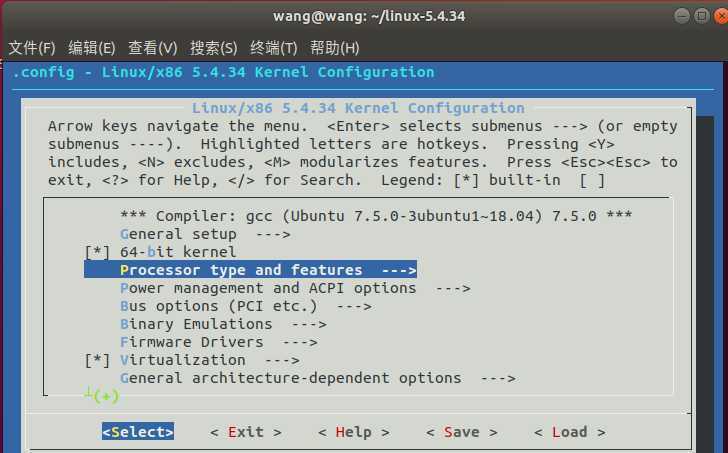Open Binary Emulations submenu
This screenshot has width=728, height=453.
223,324
